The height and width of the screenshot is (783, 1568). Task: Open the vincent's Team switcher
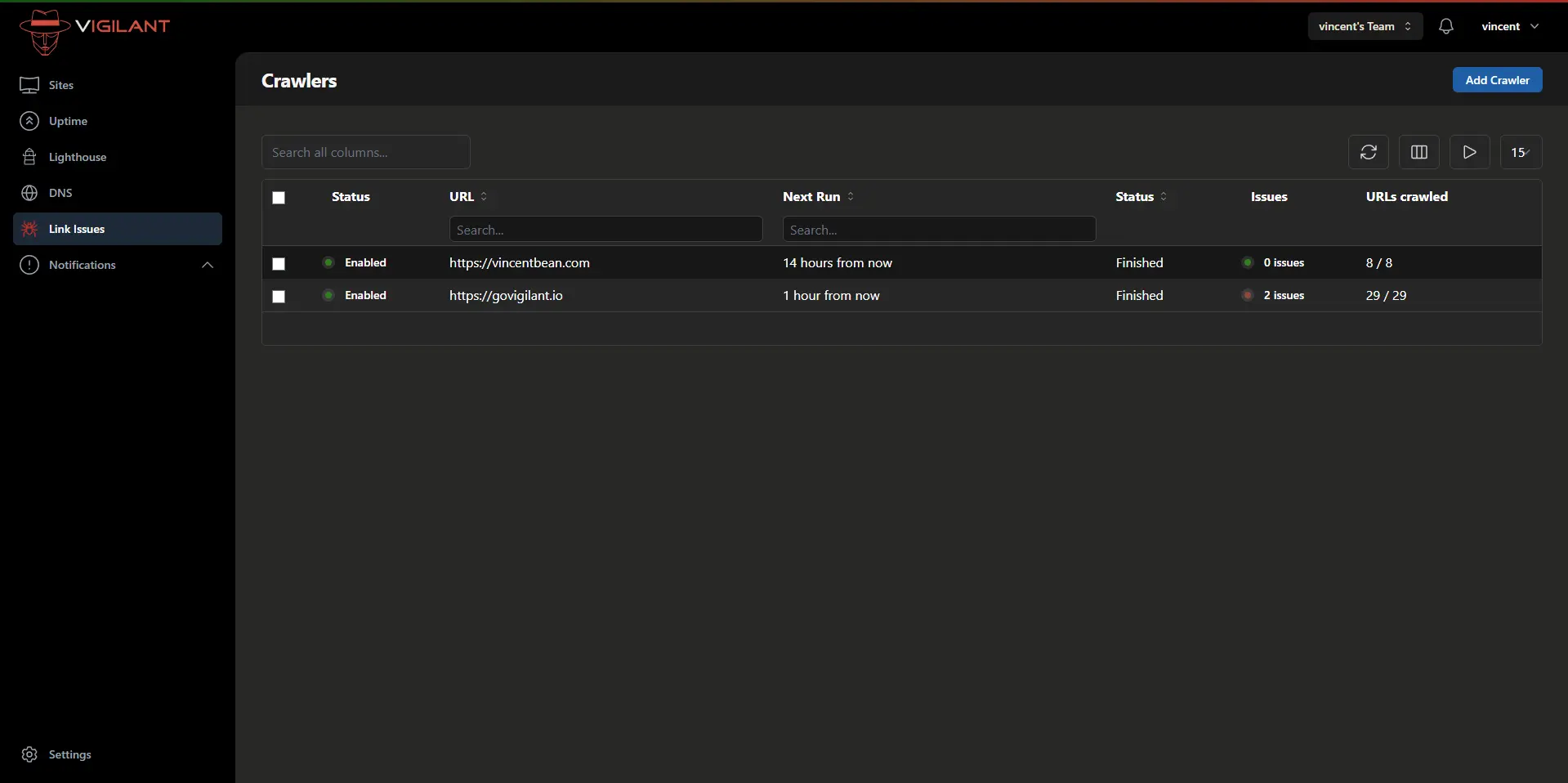coord(1365,26)
